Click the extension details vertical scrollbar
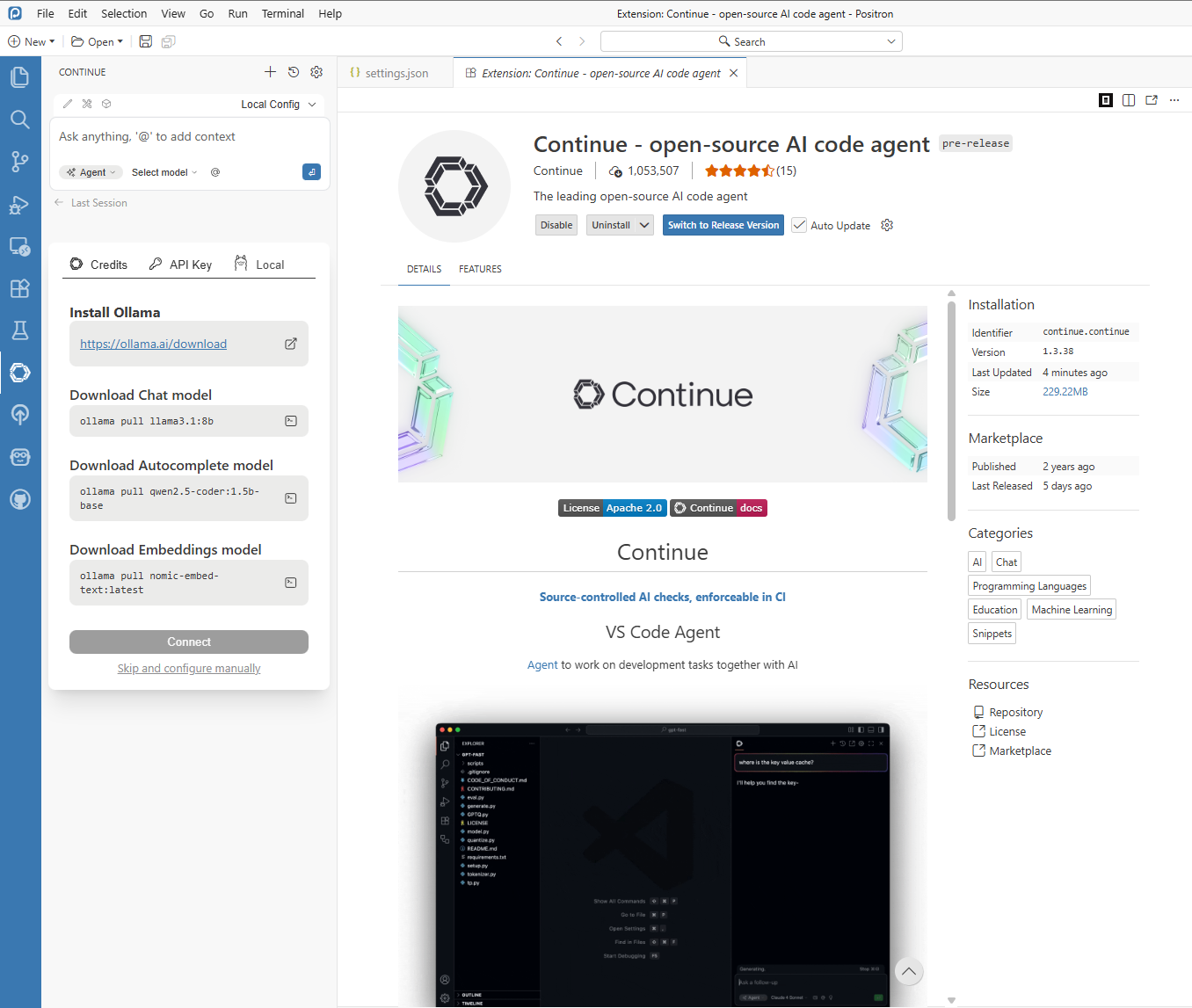 [951, 411]
